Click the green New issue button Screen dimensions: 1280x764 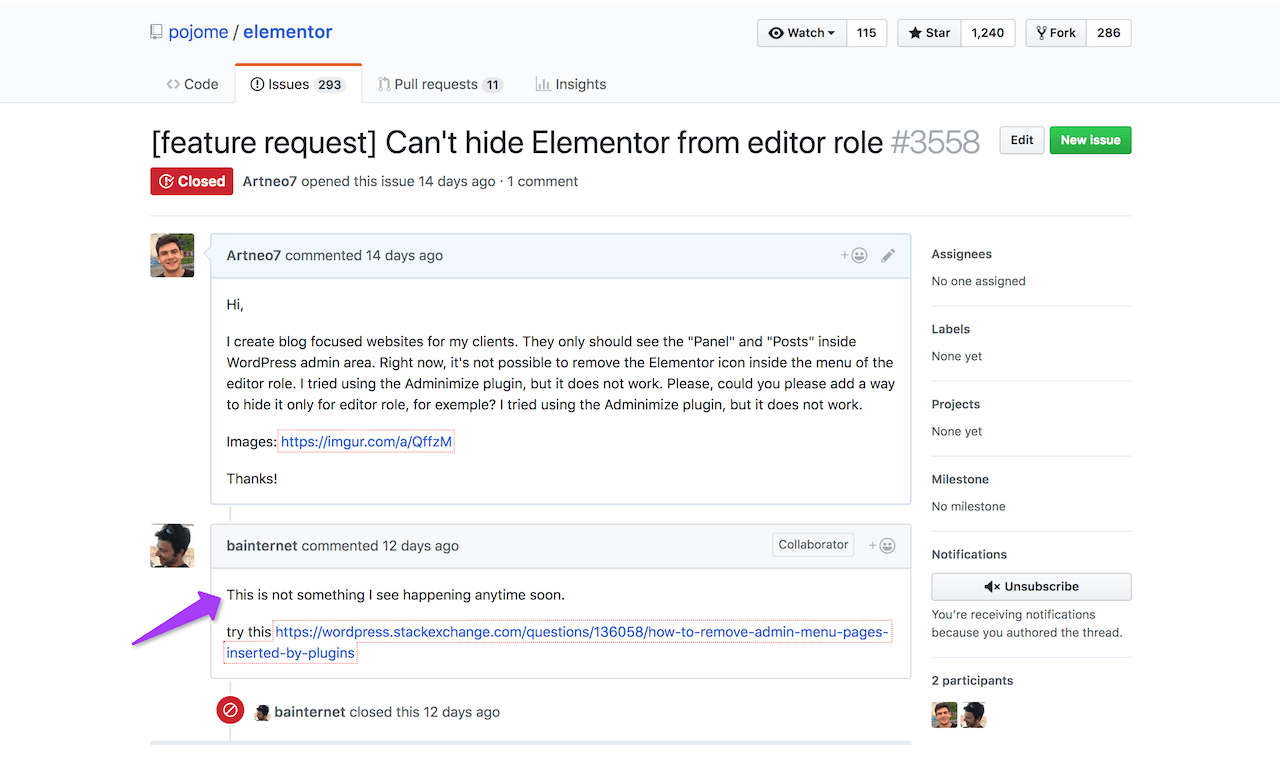point(1090,140)
